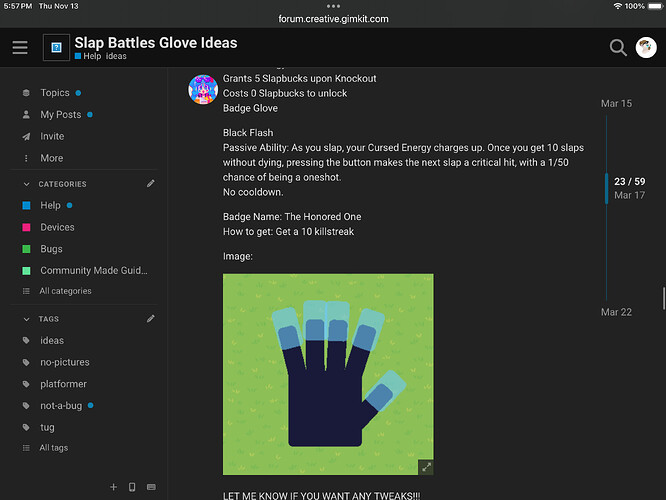The width and height of the screenshot is (666, 500).
Task: Click the plus icon in sidebar footer
Action: coord(113,487)
